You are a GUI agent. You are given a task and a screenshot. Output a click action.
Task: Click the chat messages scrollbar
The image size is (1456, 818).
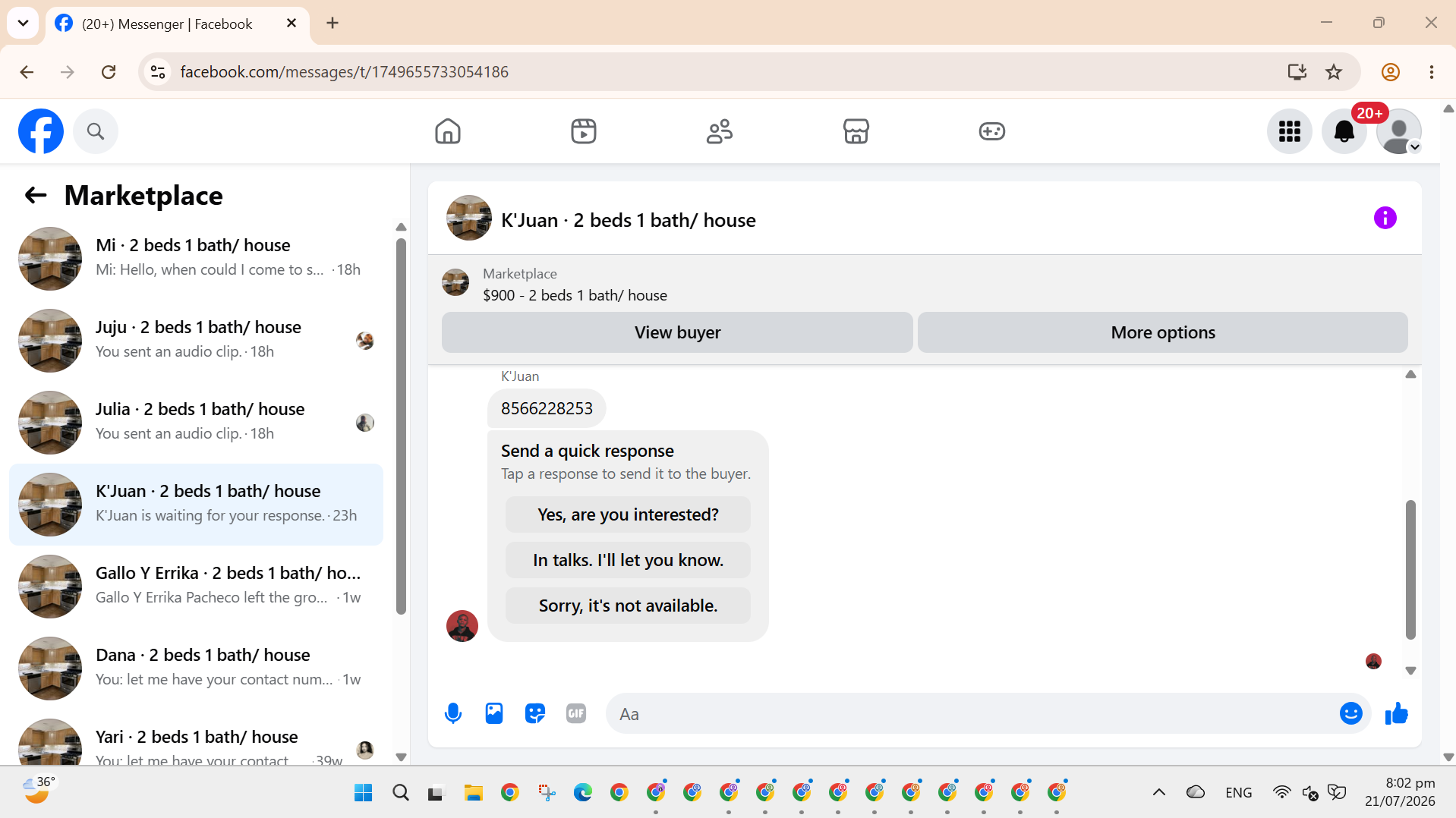coord(1410,569)
